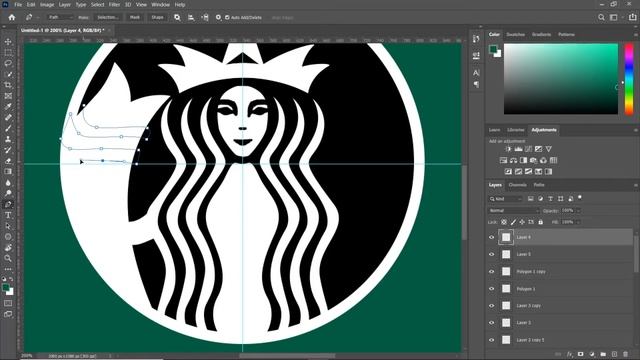Open path operations icon in options bar
This screenshot has height=360, width=640.
click(x=177, y=18)
